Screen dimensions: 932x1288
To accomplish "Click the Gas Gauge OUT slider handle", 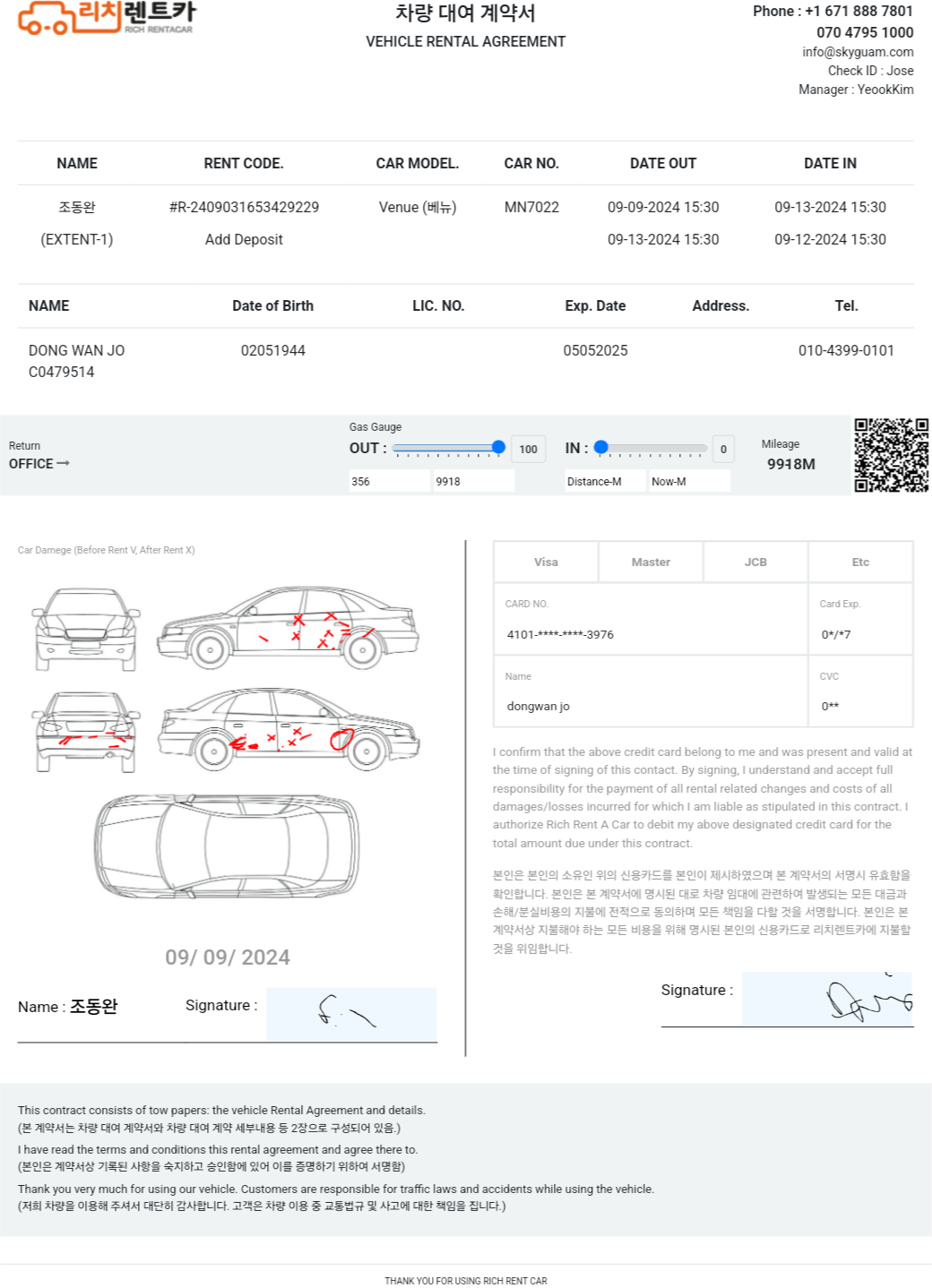I will pyautogui.click(x=498, y=447).
